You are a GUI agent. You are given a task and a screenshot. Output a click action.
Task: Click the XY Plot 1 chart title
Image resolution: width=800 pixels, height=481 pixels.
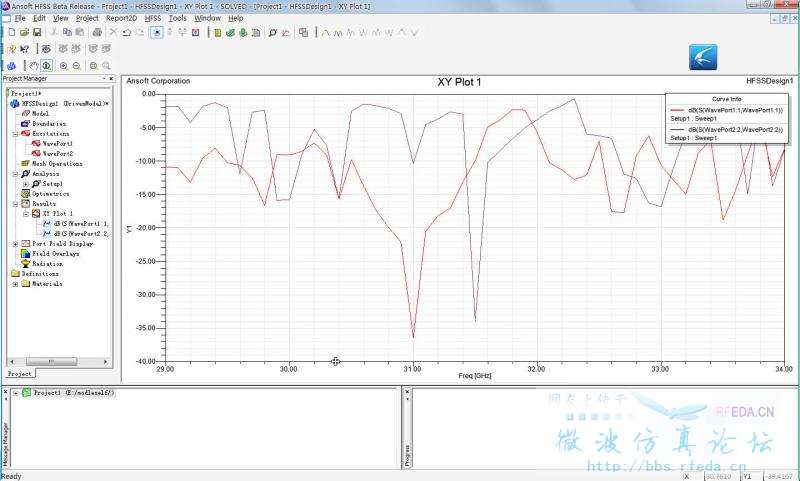pos(459,82)
